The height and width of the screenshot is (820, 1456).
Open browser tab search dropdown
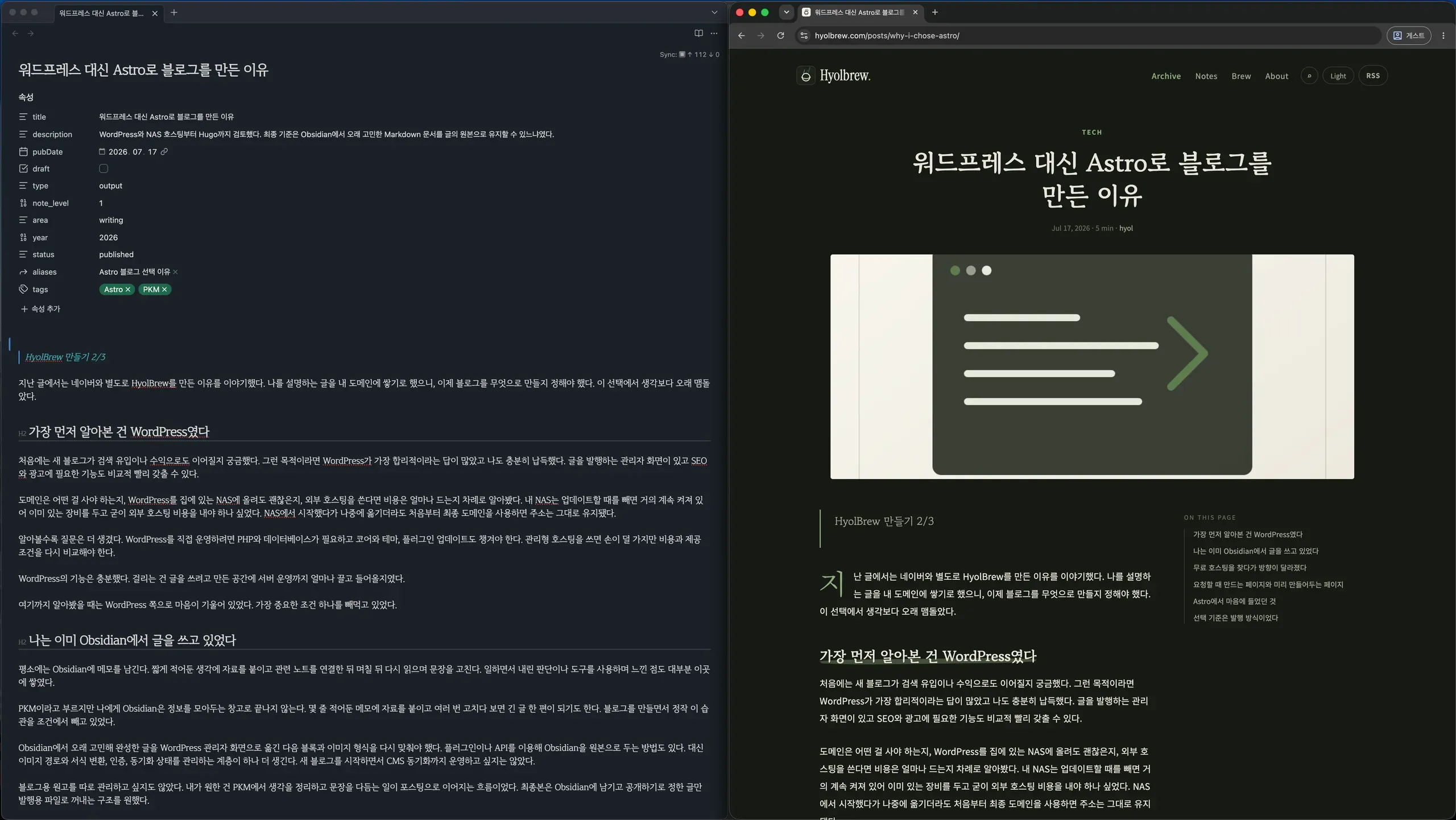(787, 12)
